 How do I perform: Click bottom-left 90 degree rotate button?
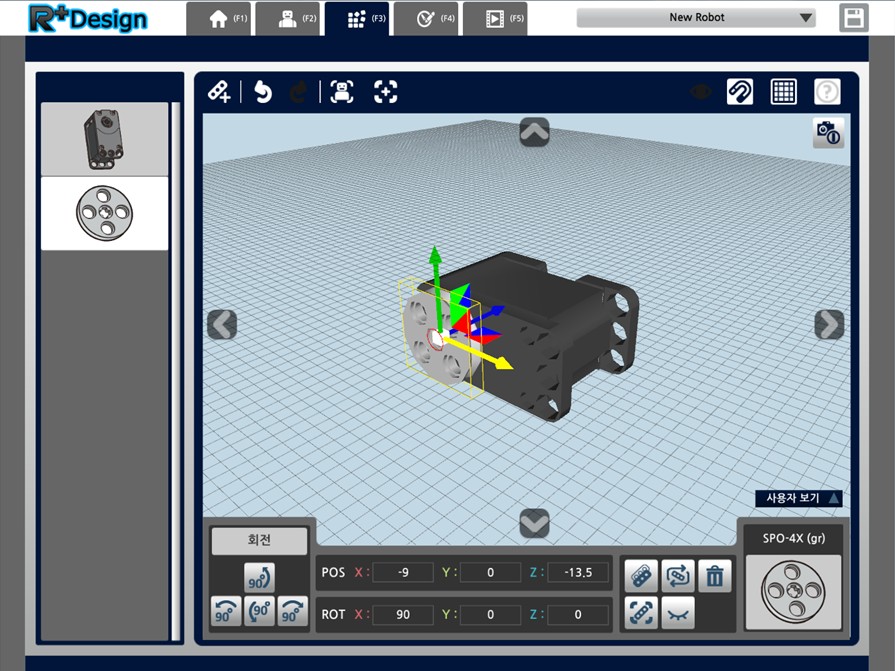tap(226, 611)
